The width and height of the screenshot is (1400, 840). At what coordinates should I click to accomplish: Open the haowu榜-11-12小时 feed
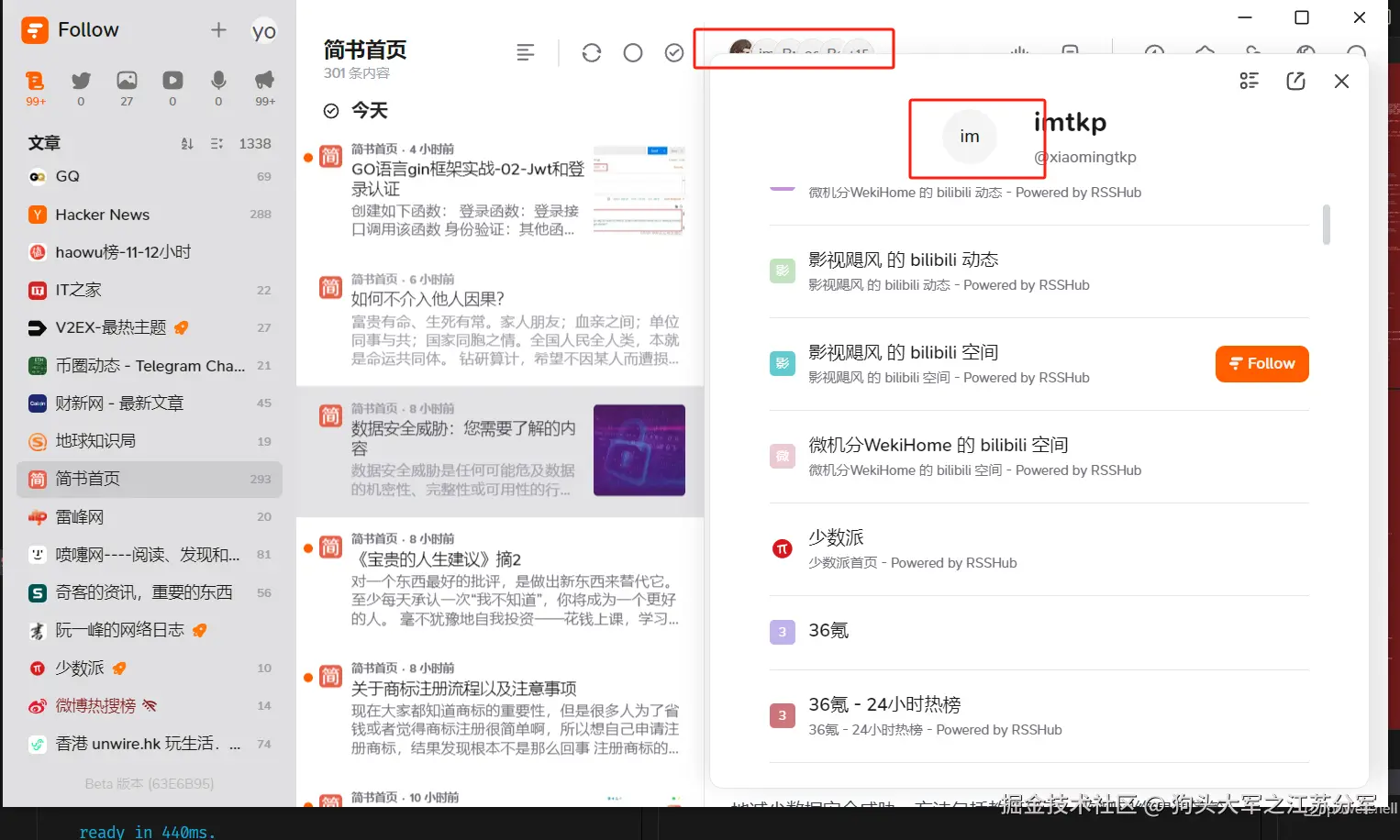150,252
